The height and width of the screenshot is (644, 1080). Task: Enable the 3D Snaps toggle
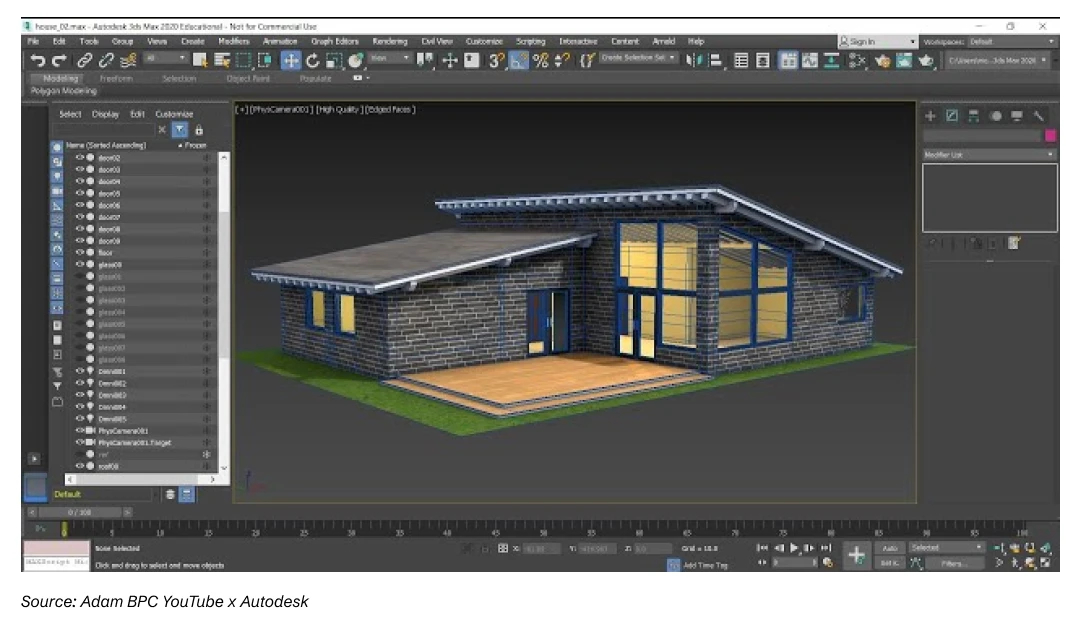point(493,61)
